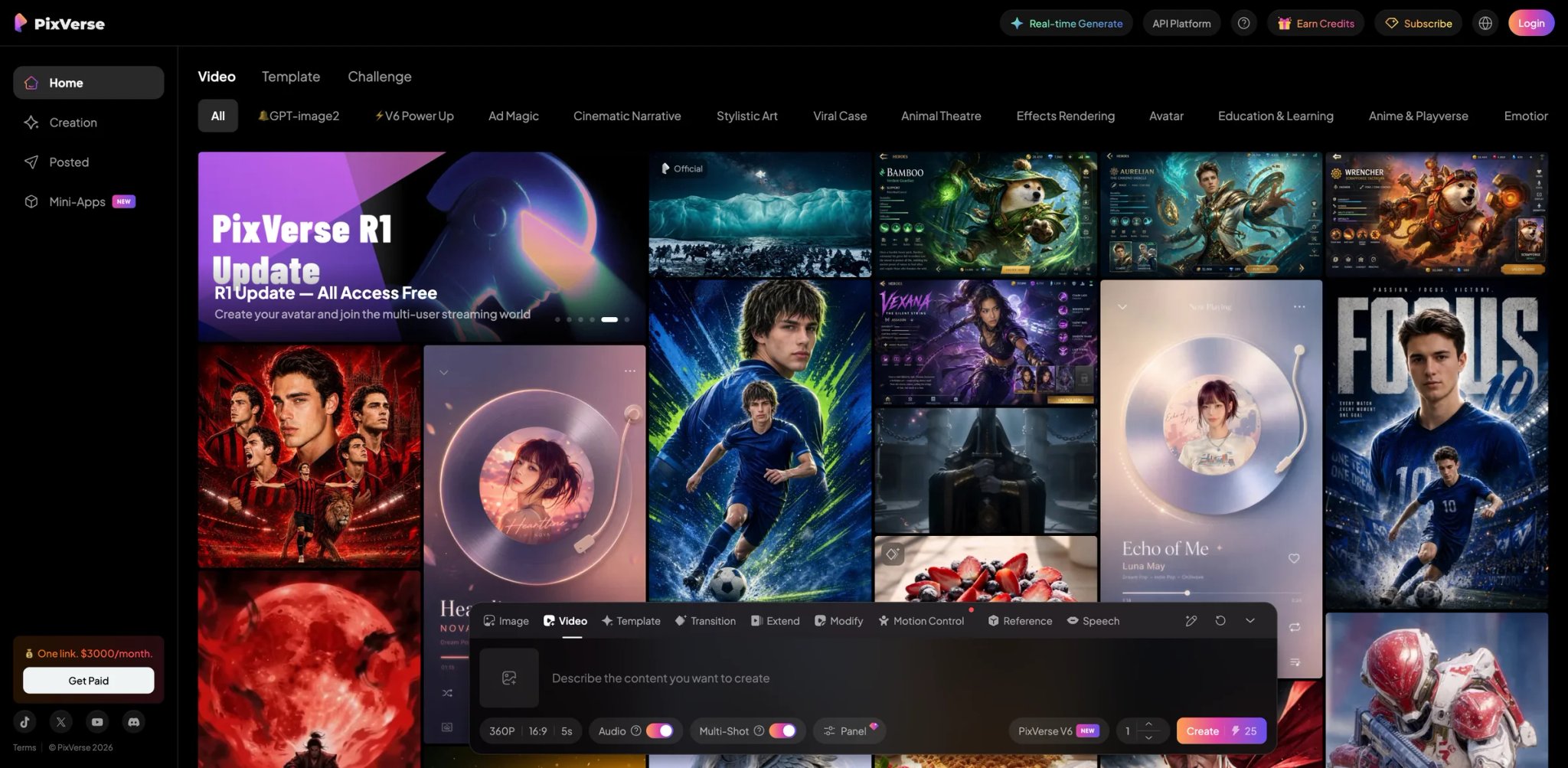Select the Motion Control creation tab

(x=921, y=621)
